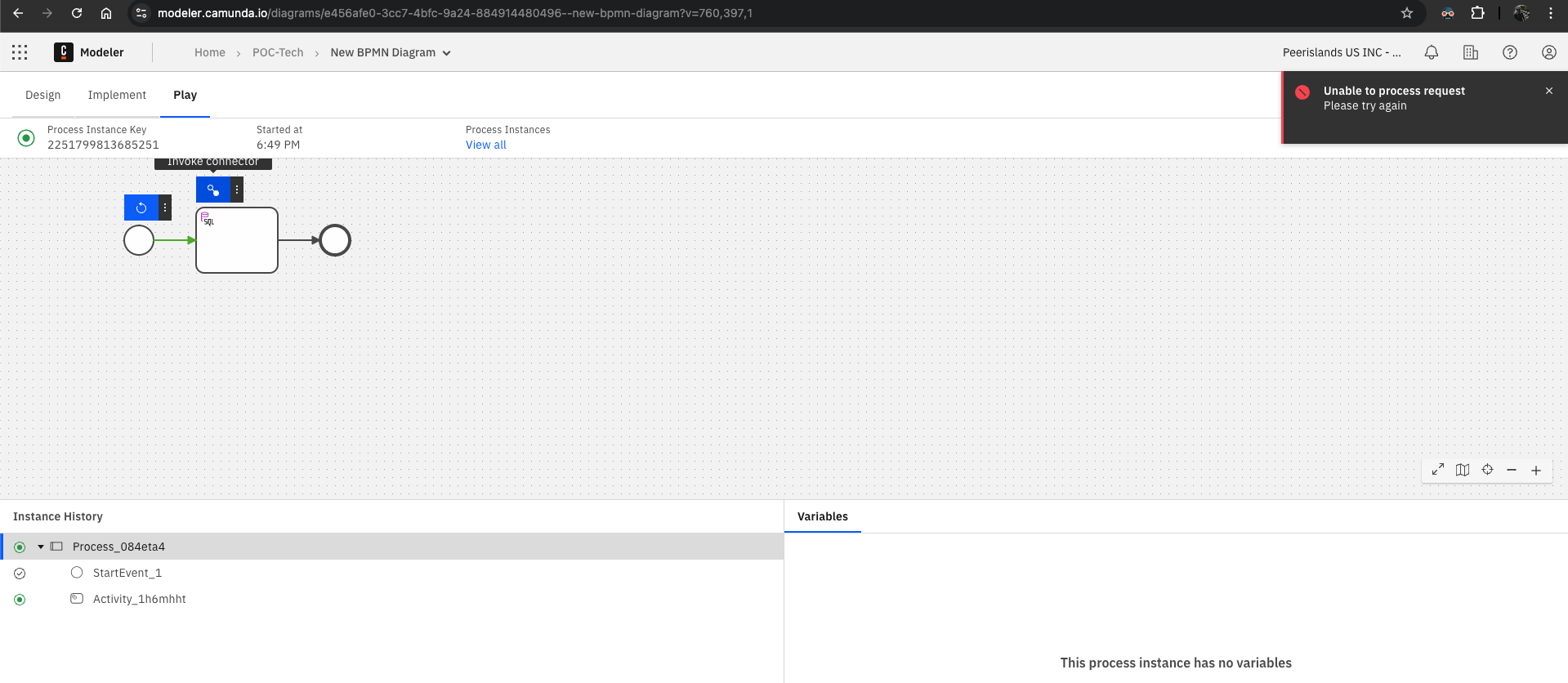The height and width of the screenshot is (683, 1568).
Task: Bookmark this page with the star
Action: click(1407, 13)
